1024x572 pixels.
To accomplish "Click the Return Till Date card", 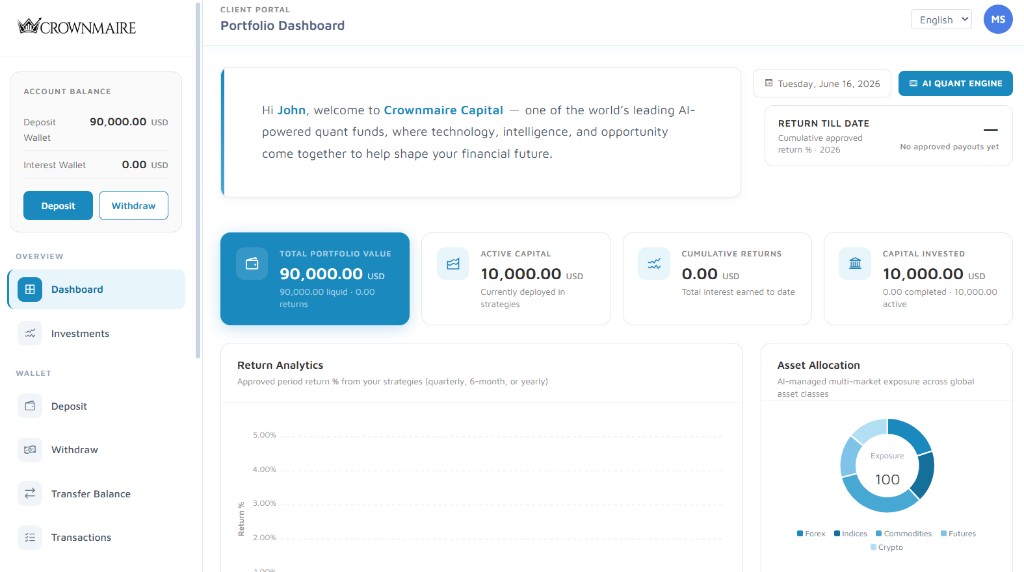I will point(888,136).
